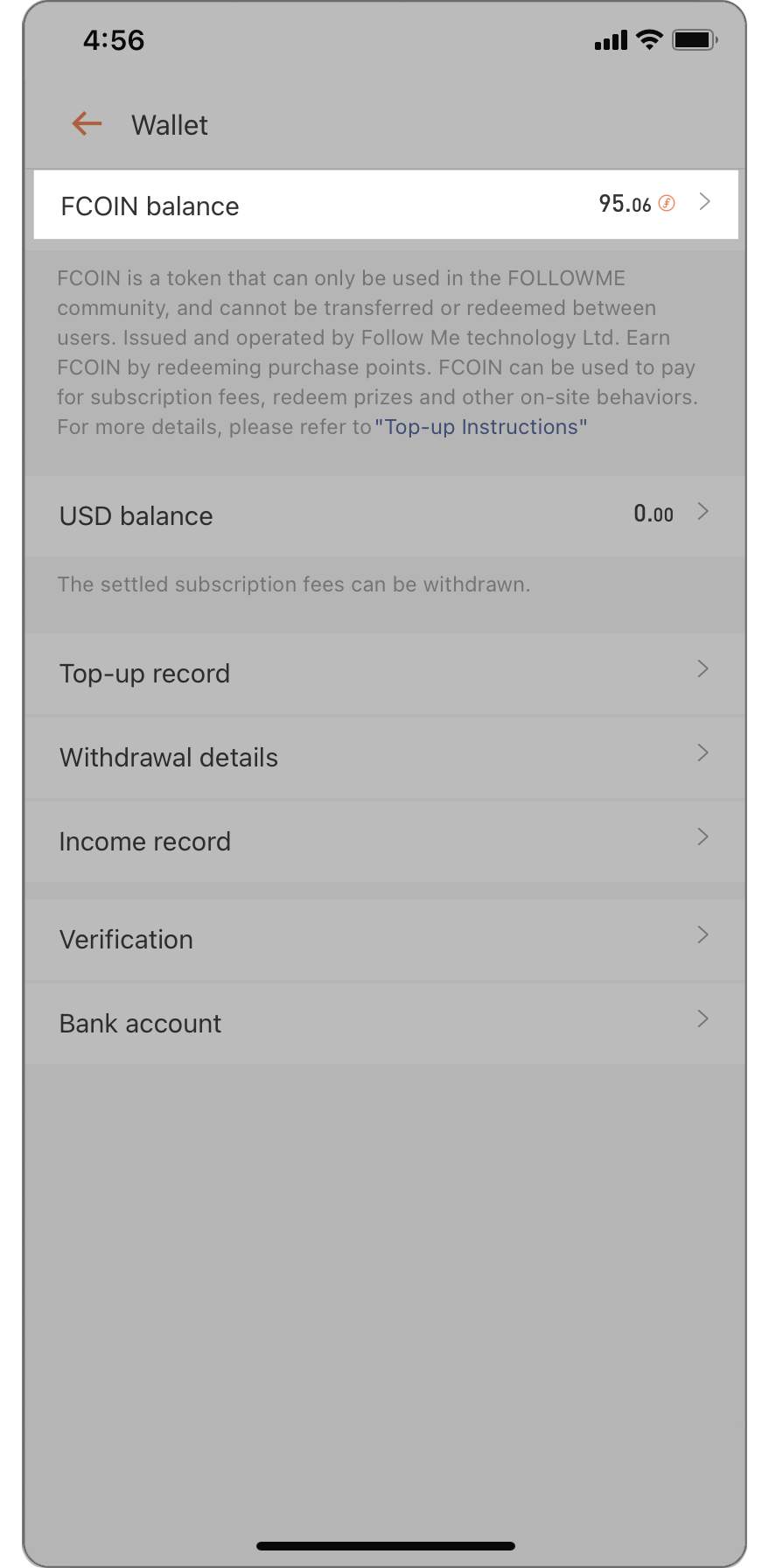Tap the Bank account row chevron
This screenshot has height=1568, width=769.
pyautogui.click(x=703, y=1019)
